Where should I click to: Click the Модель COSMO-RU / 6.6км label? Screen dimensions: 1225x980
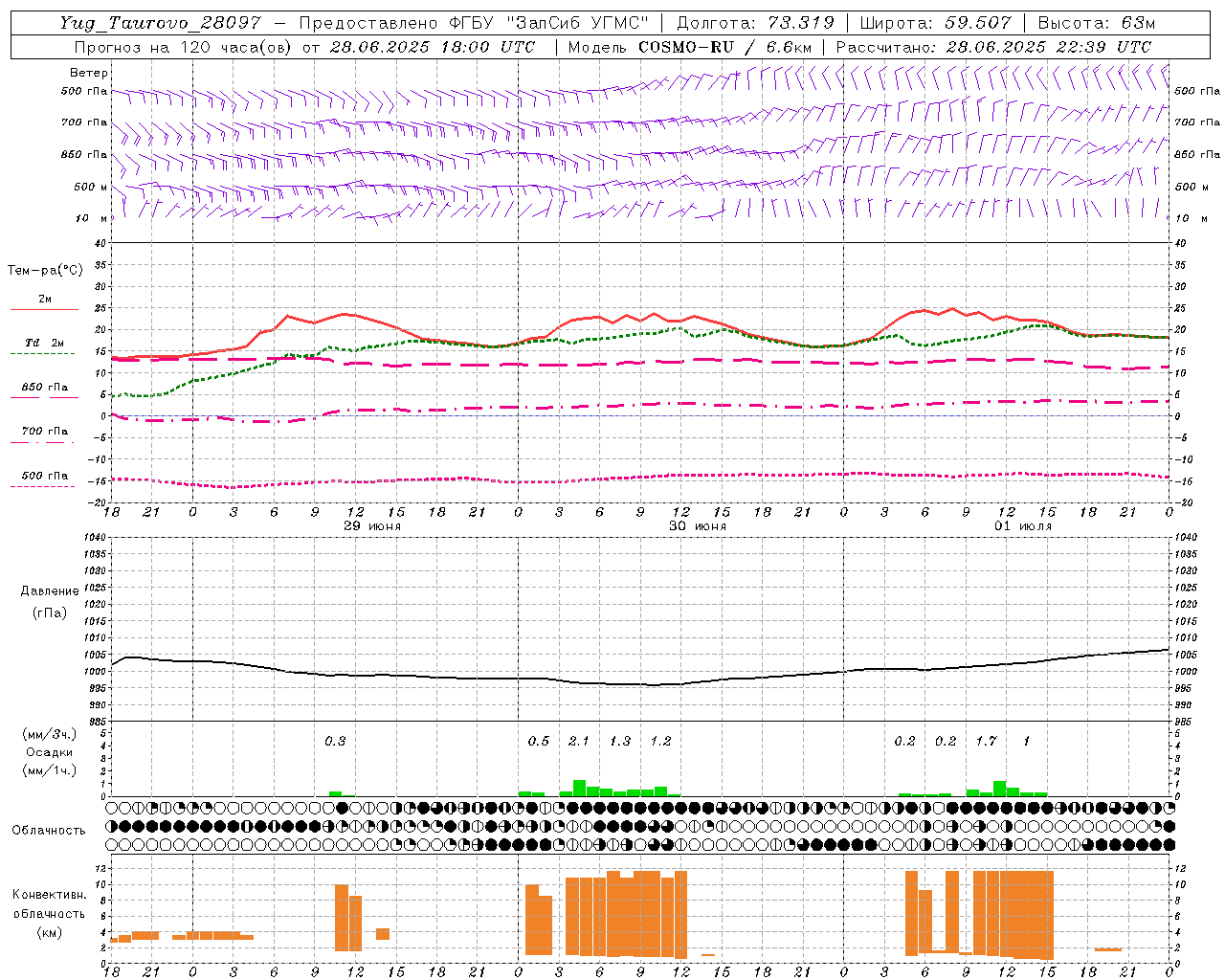pyautogui.click(x=689, y=47)
